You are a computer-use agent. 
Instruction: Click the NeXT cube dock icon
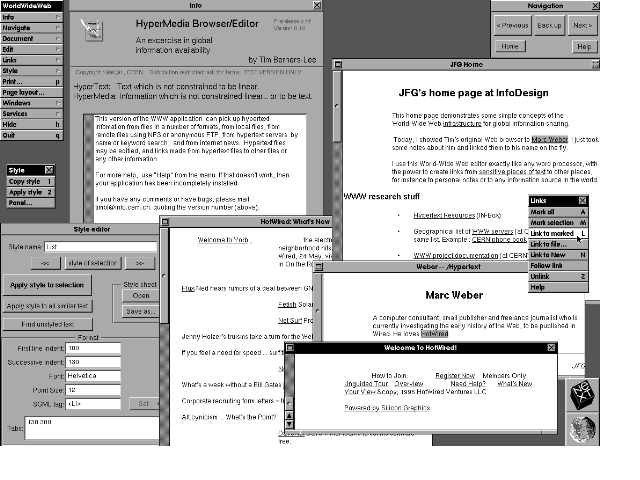[582, 395]
